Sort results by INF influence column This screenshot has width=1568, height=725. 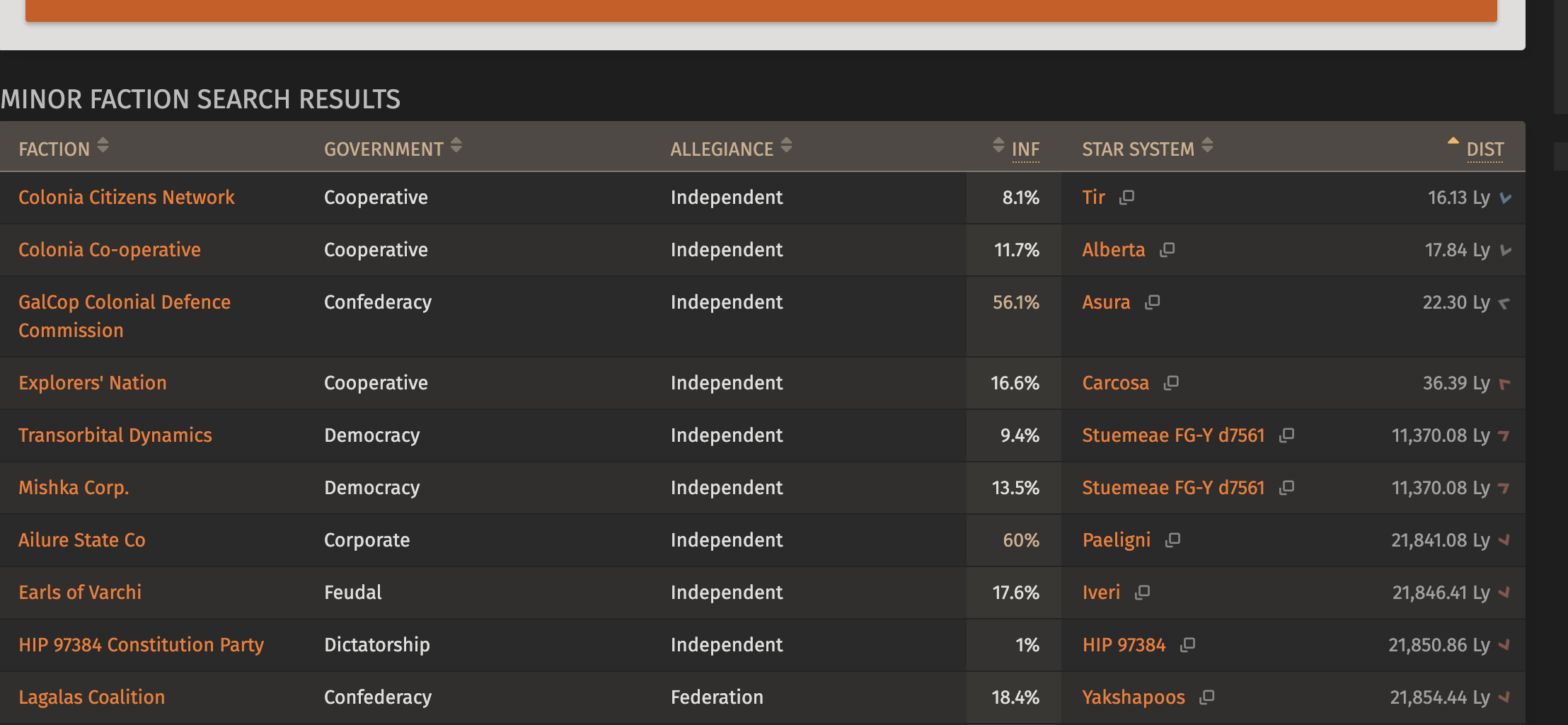click(x=1016, y=149)
